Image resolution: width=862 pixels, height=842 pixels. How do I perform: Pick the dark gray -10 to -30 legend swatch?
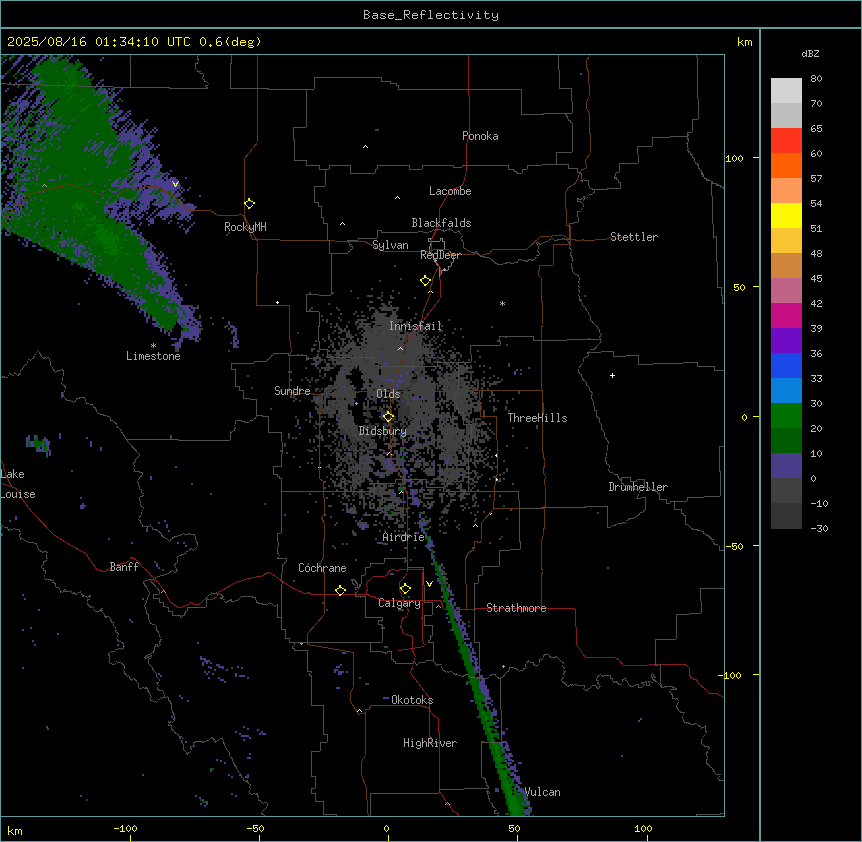click(x=786, y=516)
